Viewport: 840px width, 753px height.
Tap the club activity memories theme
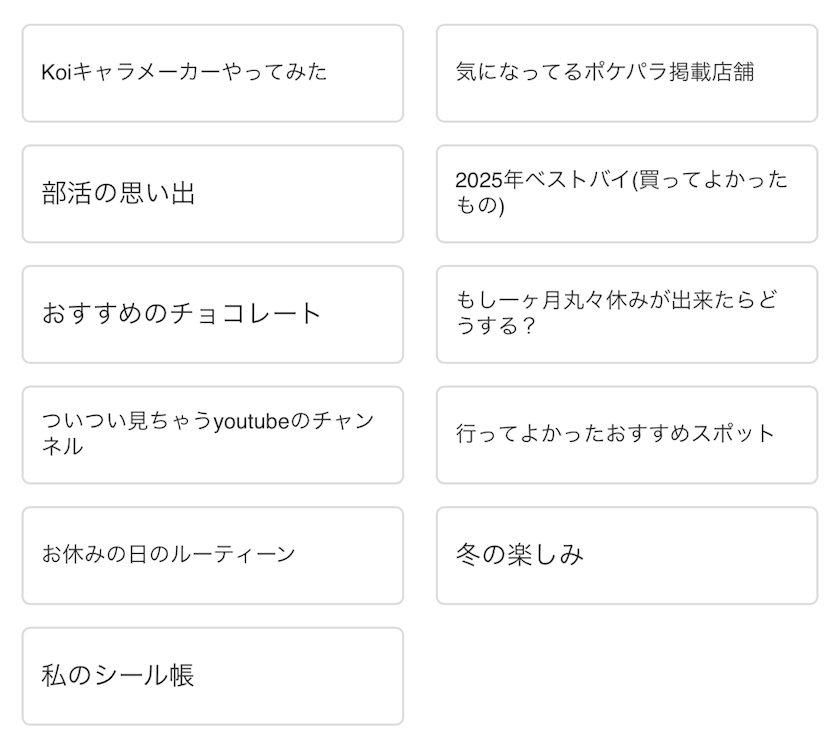pyautogui.click(x=212, y=194)
